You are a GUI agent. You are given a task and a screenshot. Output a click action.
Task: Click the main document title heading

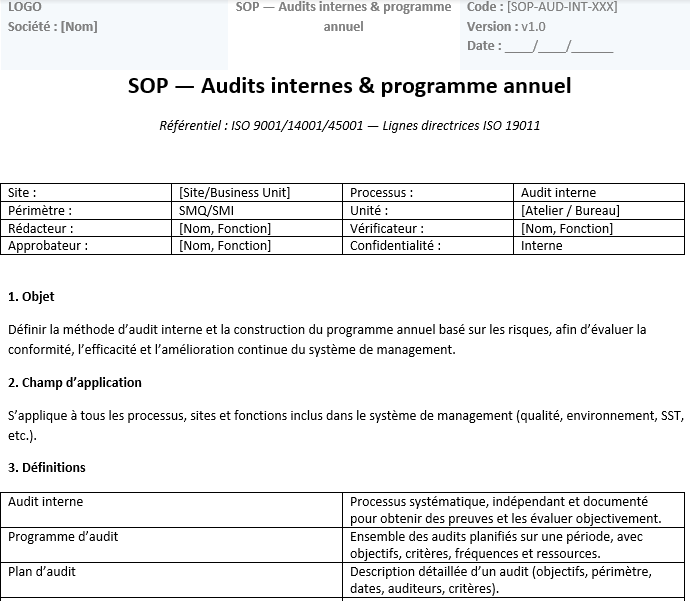pos(350,86)
